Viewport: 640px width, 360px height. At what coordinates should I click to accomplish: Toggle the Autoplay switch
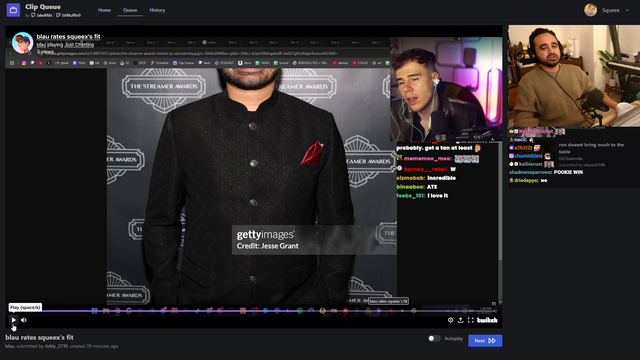click(434, 338)
